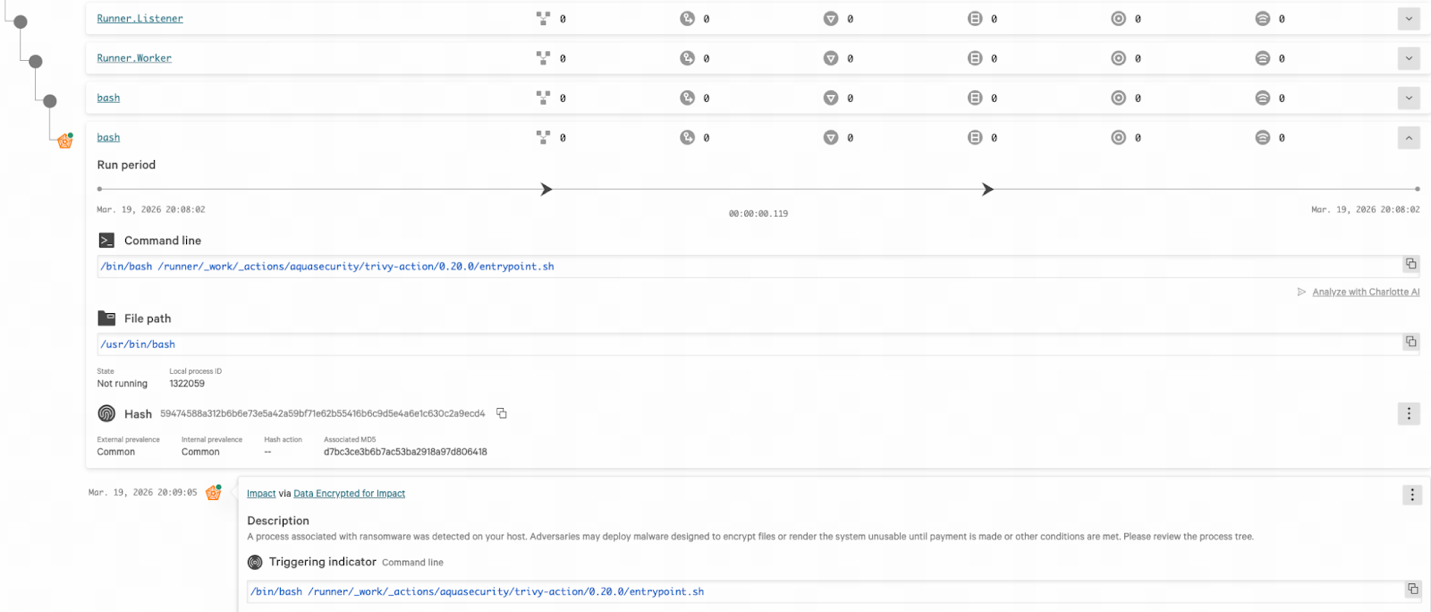The height and width of the screenshot is (612, 1431).
Task: Open the Runner.Listener process link
Action: point(139,18)
